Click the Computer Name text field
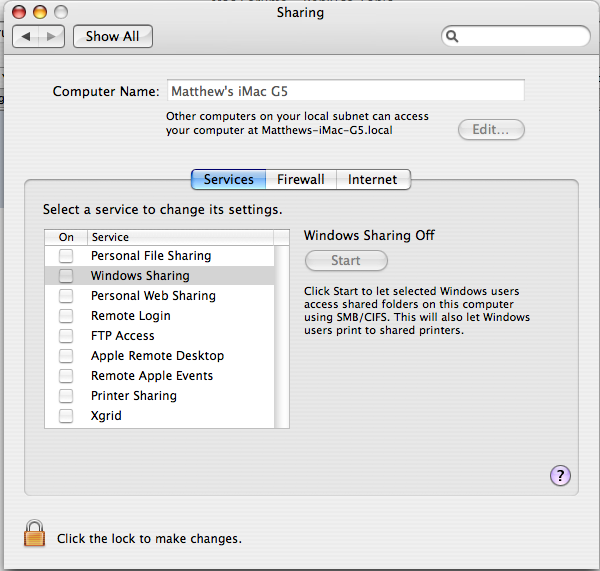The image size is (600, 571). coord(346,91)
